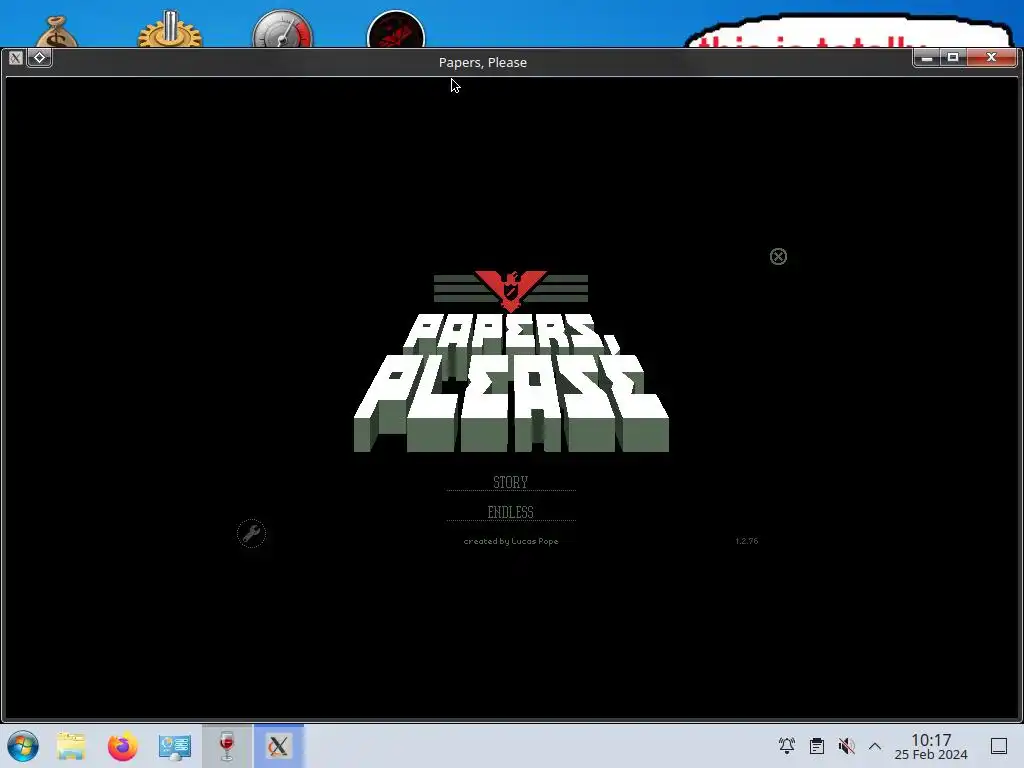
Task: Open the file manager from taskbar
Action: click(71, 746)
